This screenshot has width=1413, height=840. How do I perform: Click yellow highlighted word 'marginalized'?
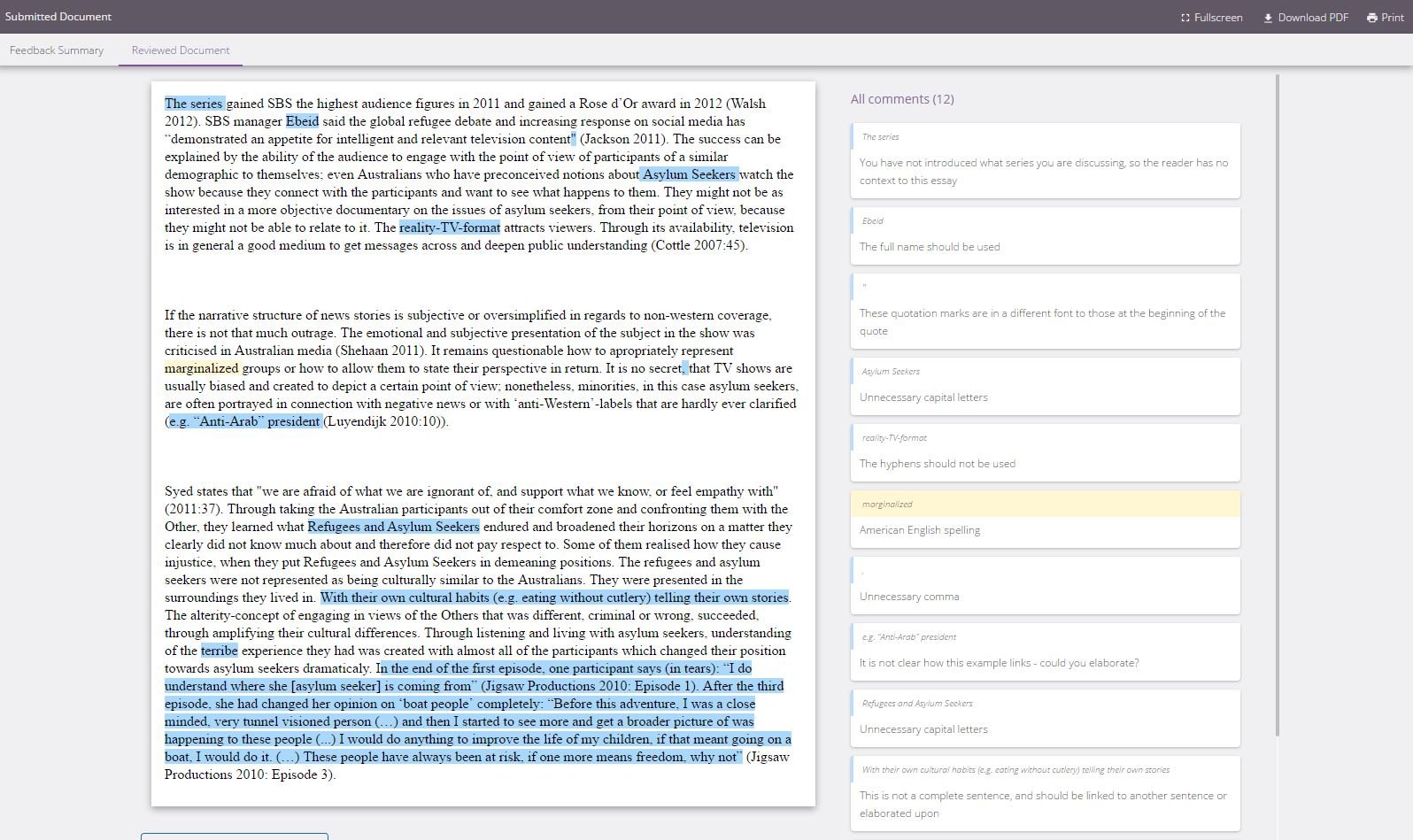point(202,368)
